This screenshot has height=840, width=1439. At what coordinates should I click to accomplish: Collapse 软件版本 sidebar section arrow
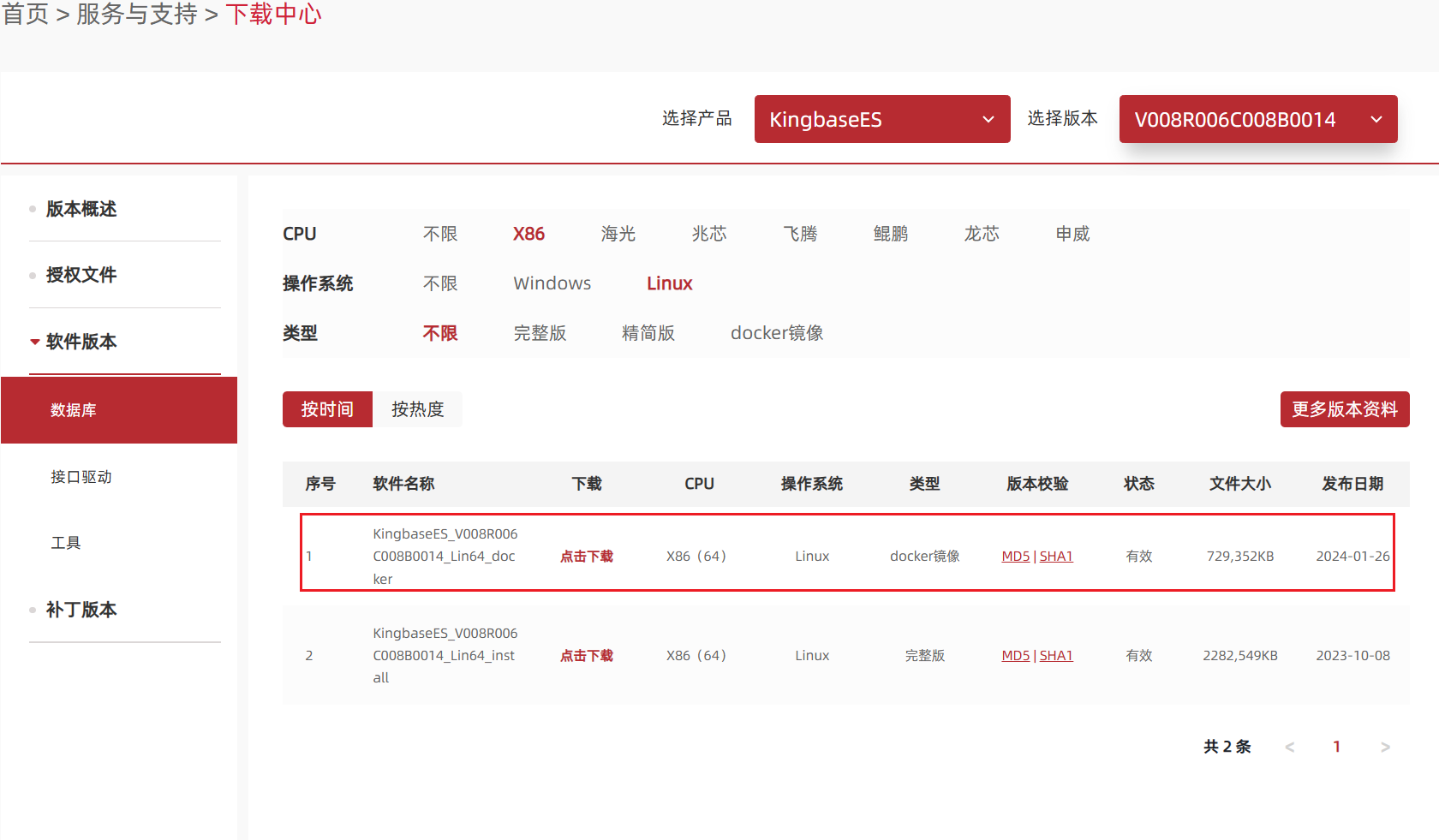point(35,342)
